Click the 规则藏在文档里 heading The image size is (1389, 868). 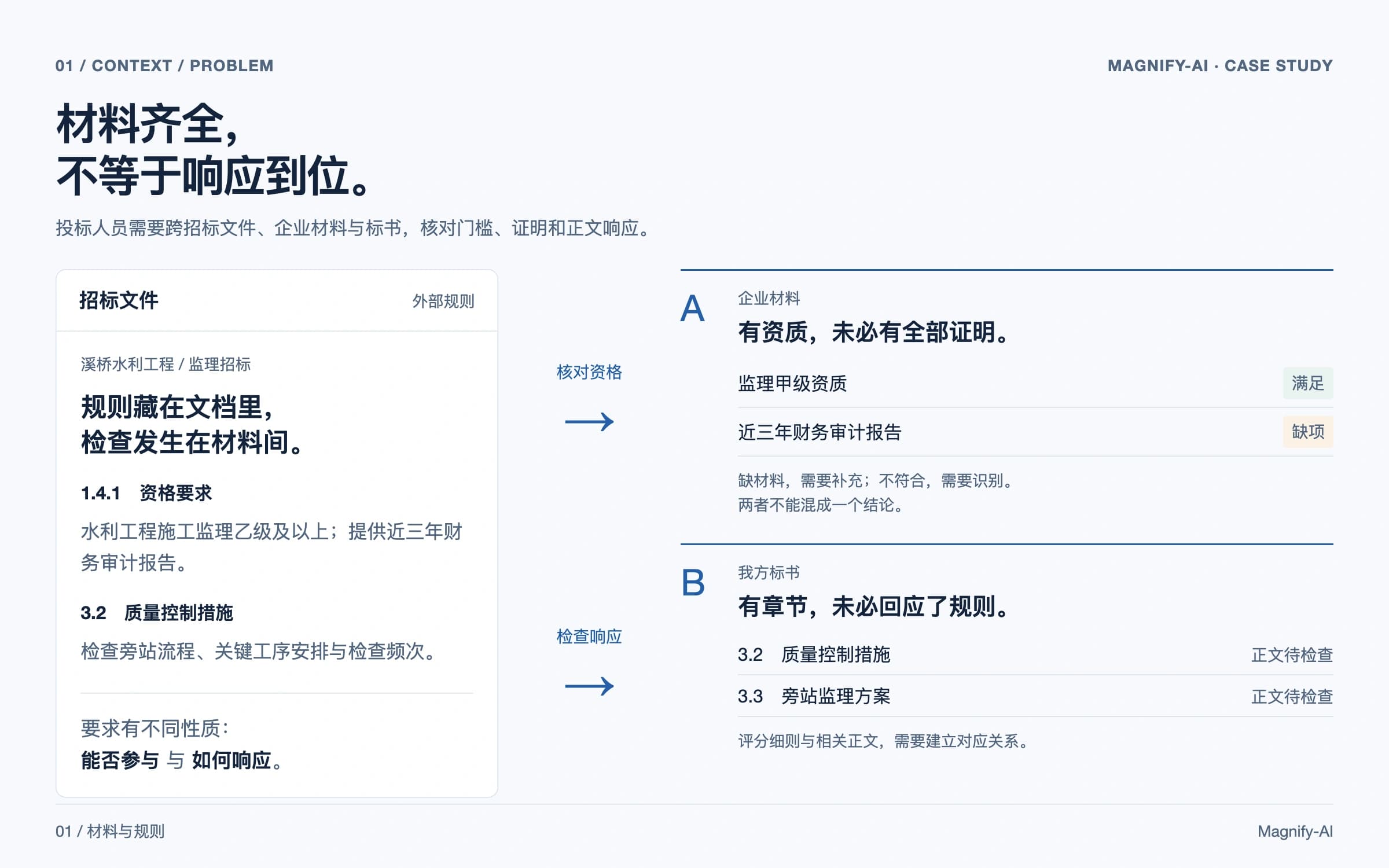click(x=177, y=407)
